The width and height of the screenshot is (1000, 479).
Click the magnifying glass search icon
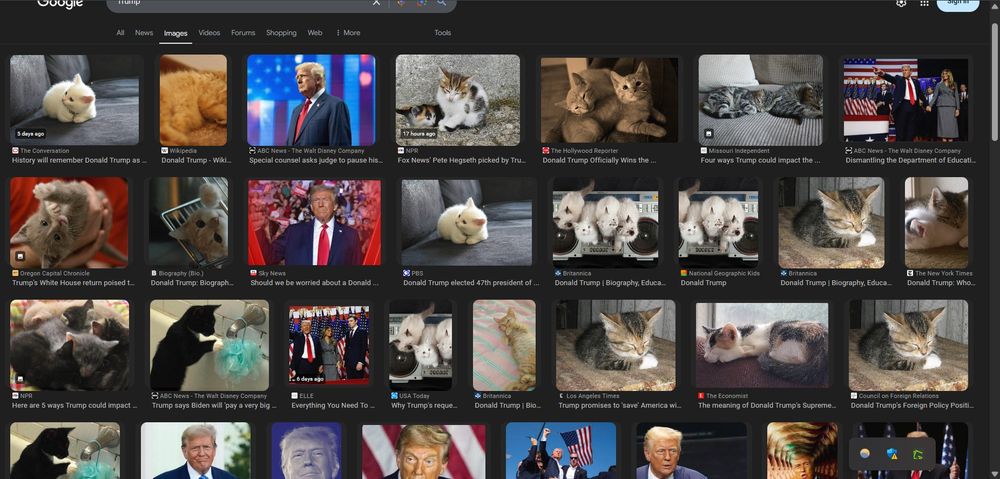[x=442, y=3]
